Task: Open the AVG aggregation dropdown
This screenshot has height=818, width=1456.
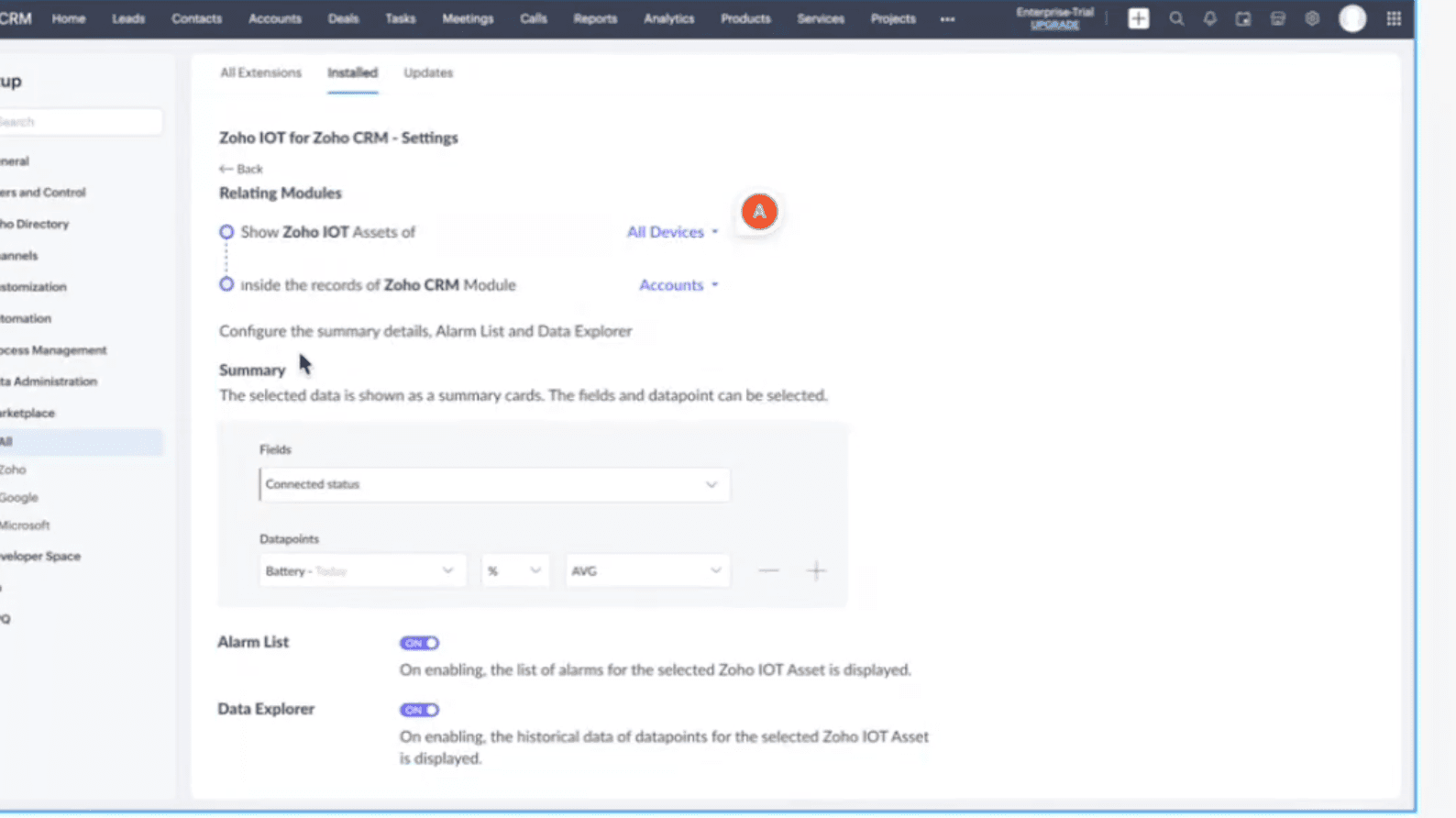Action: (x=647, y=571)
